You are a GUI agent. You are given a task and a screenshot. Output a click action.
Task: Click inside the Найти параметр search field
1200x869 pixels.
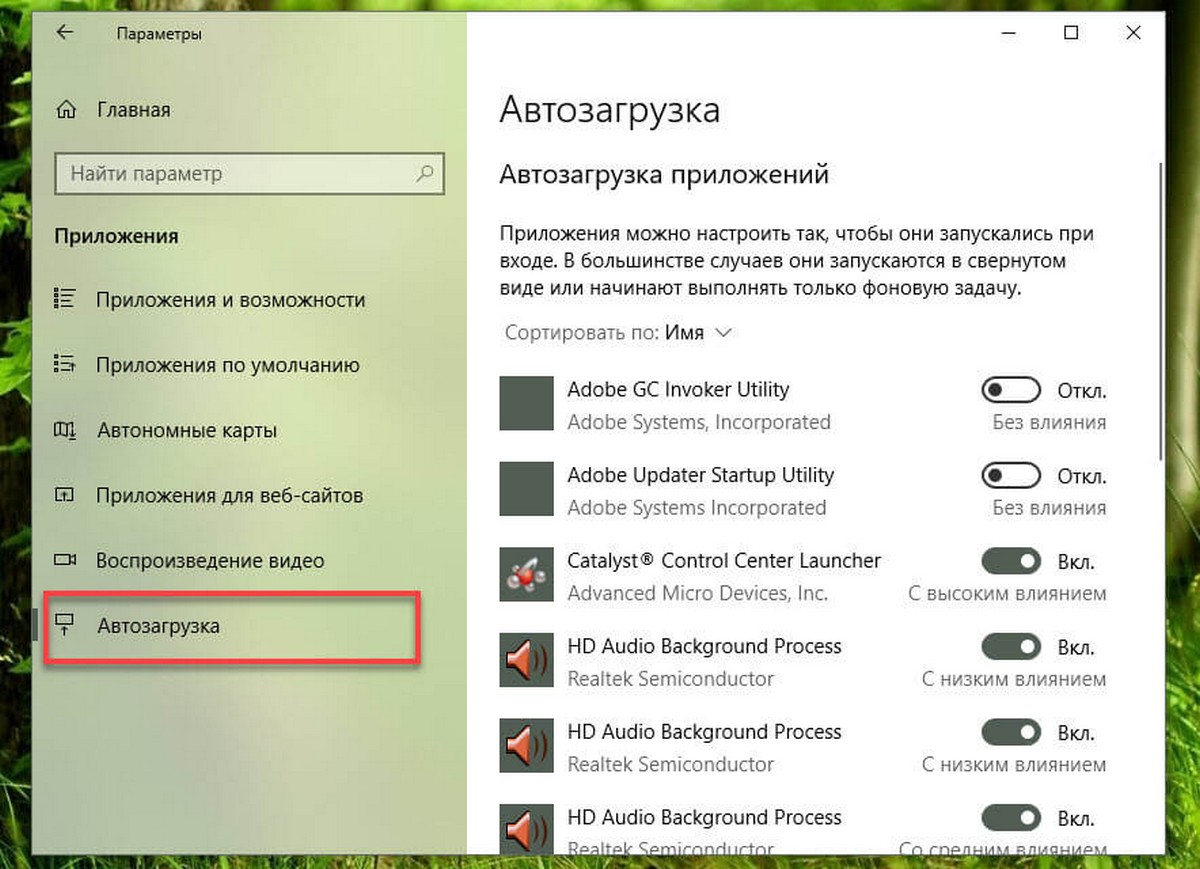click(249, 173)
